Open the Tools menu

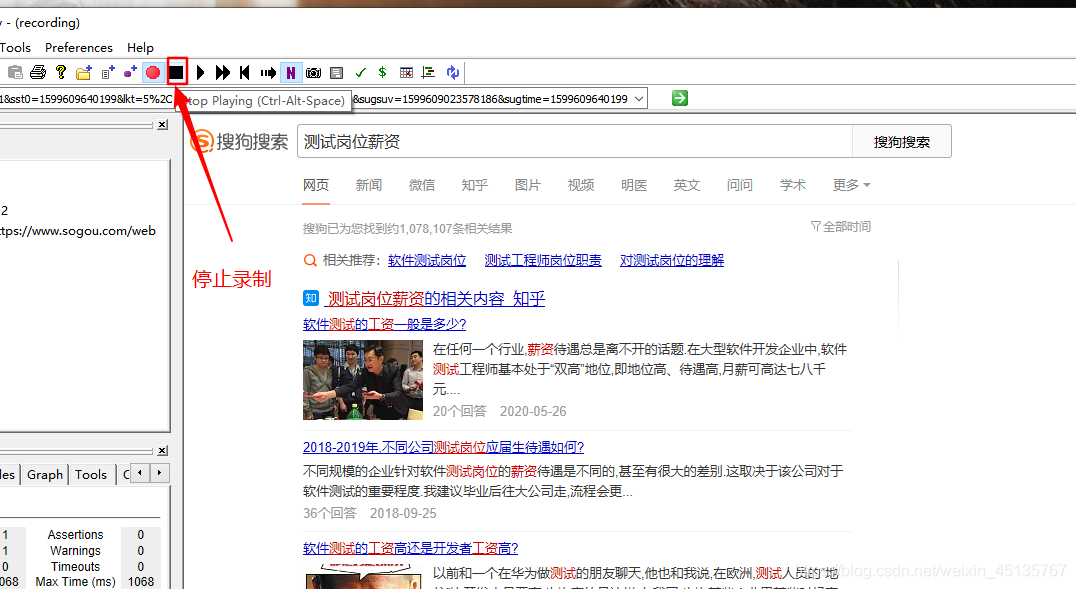[x=15, y=47]
